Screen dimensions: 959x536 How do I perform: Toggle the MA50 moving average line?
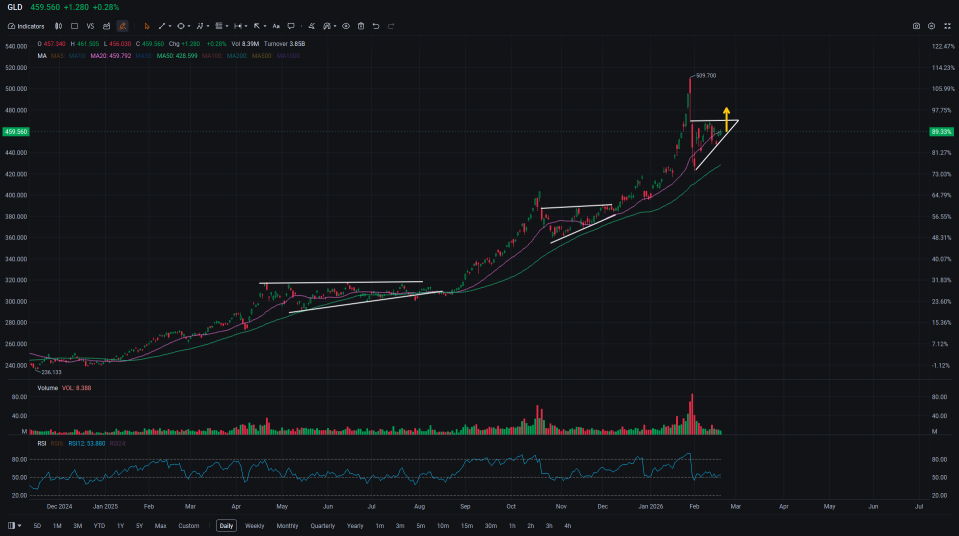[x=177, y=56]
